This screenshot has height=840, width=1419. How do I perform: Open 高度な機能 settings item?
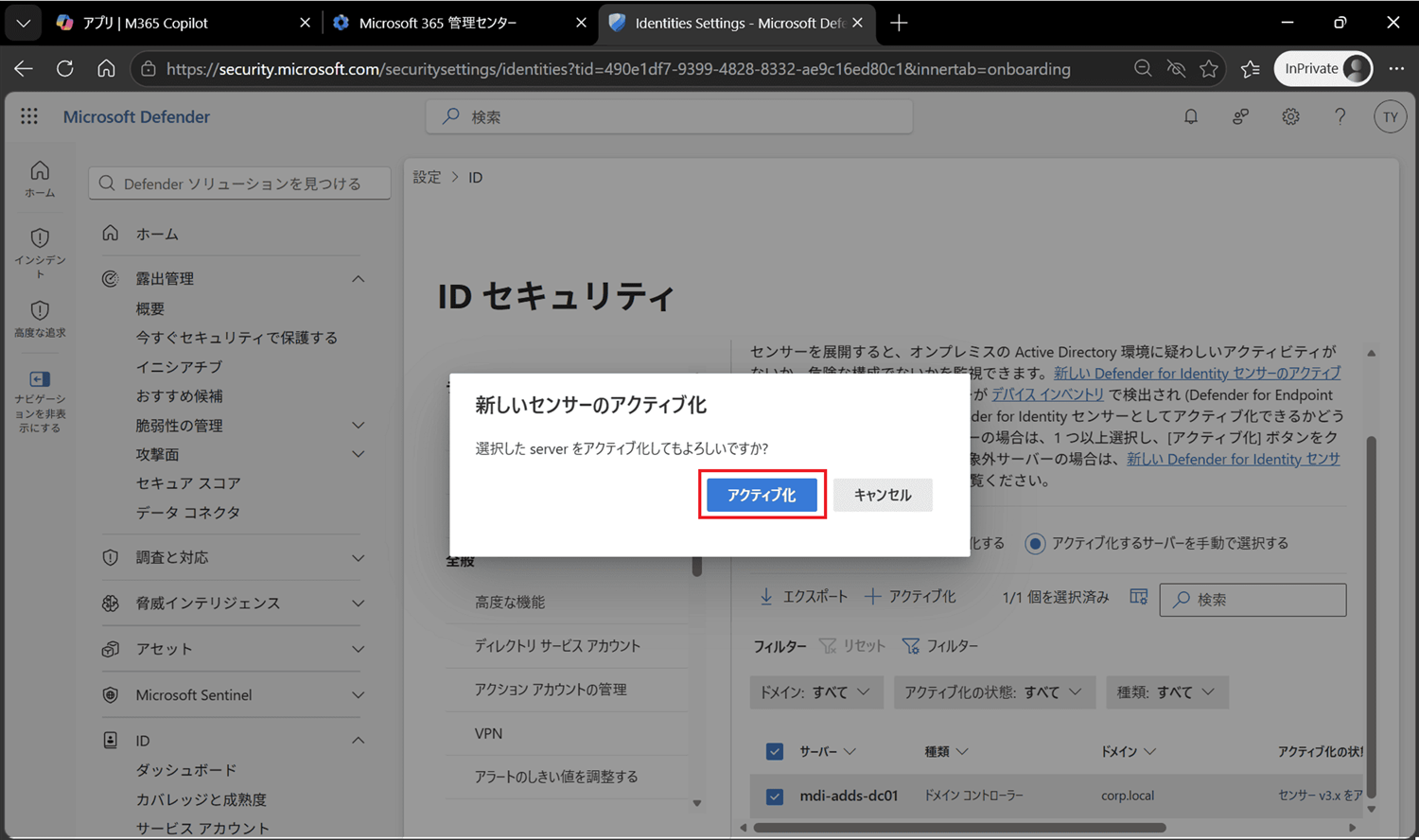point(510,602)
